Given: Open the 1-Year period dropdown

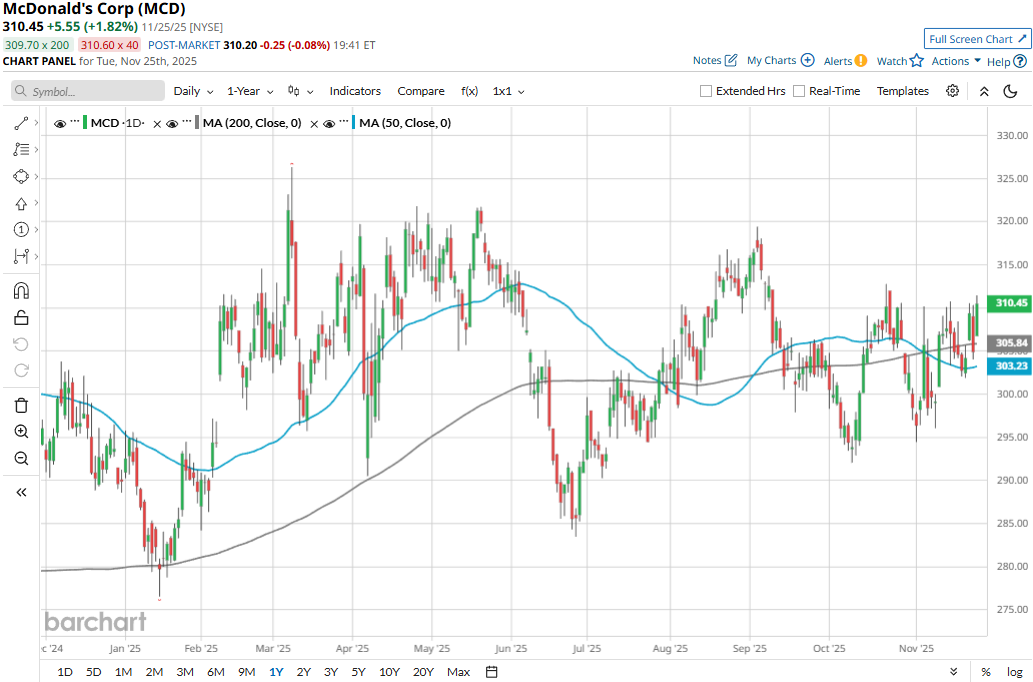Looking at the screenshot, I should tap(250, 91).
